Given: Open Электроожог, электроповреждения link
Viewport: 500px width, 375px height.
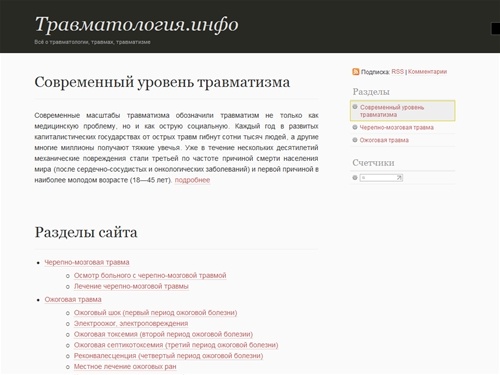Looking at the screenshot, I should pyautogui.click(x=131, y=323).
